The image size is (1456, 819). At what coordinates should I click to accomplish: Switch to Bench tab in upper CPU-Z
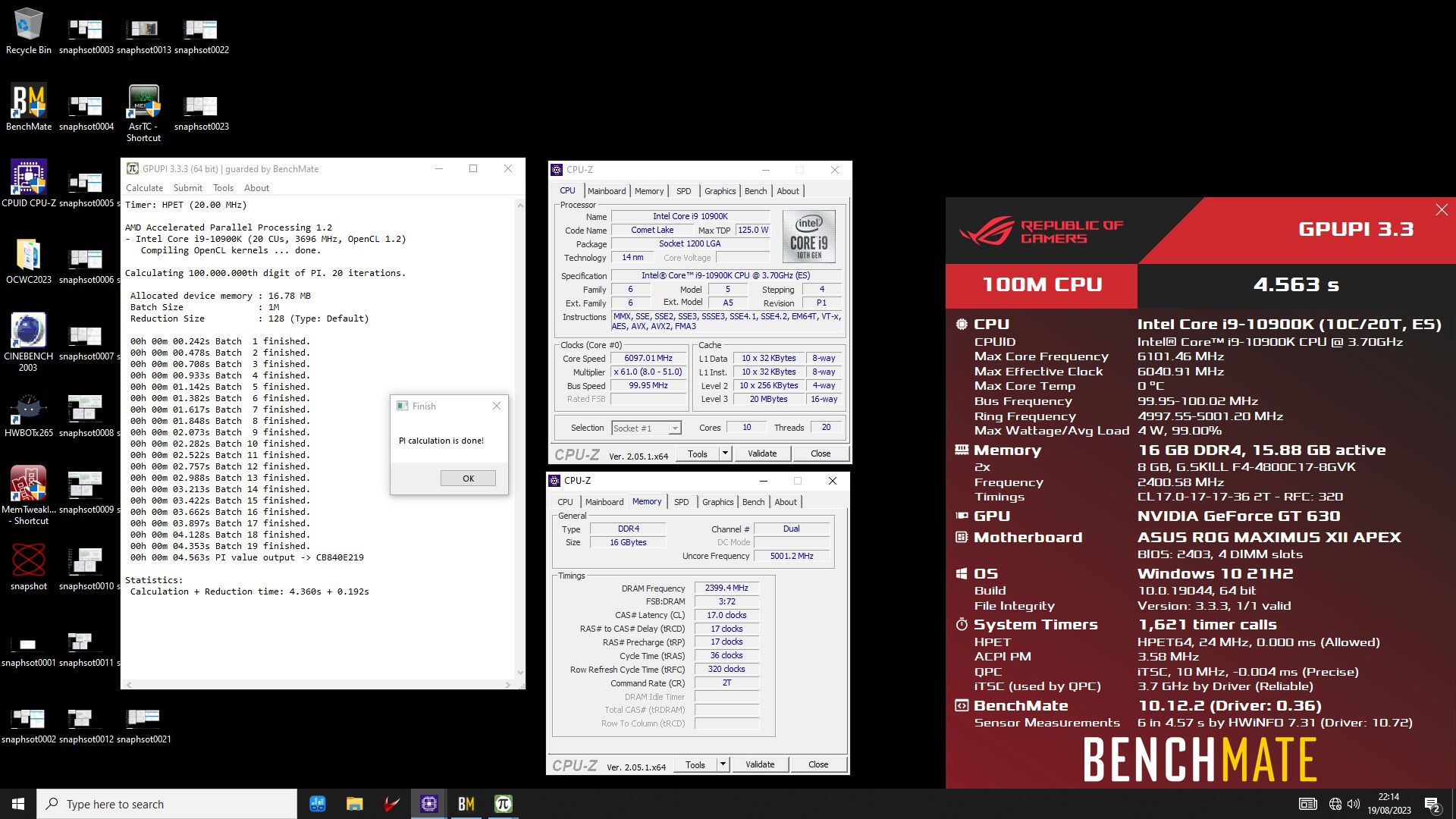755,191
